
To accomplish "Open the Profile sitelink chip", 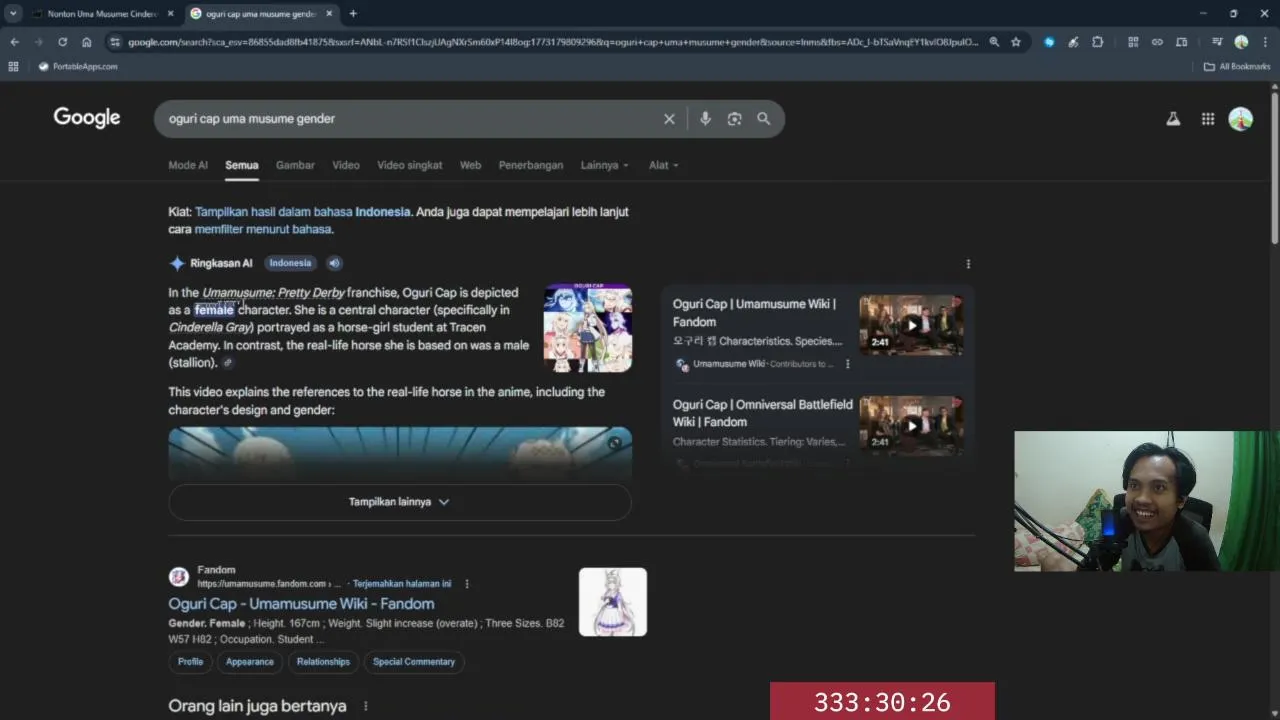I will coord(190,662).
